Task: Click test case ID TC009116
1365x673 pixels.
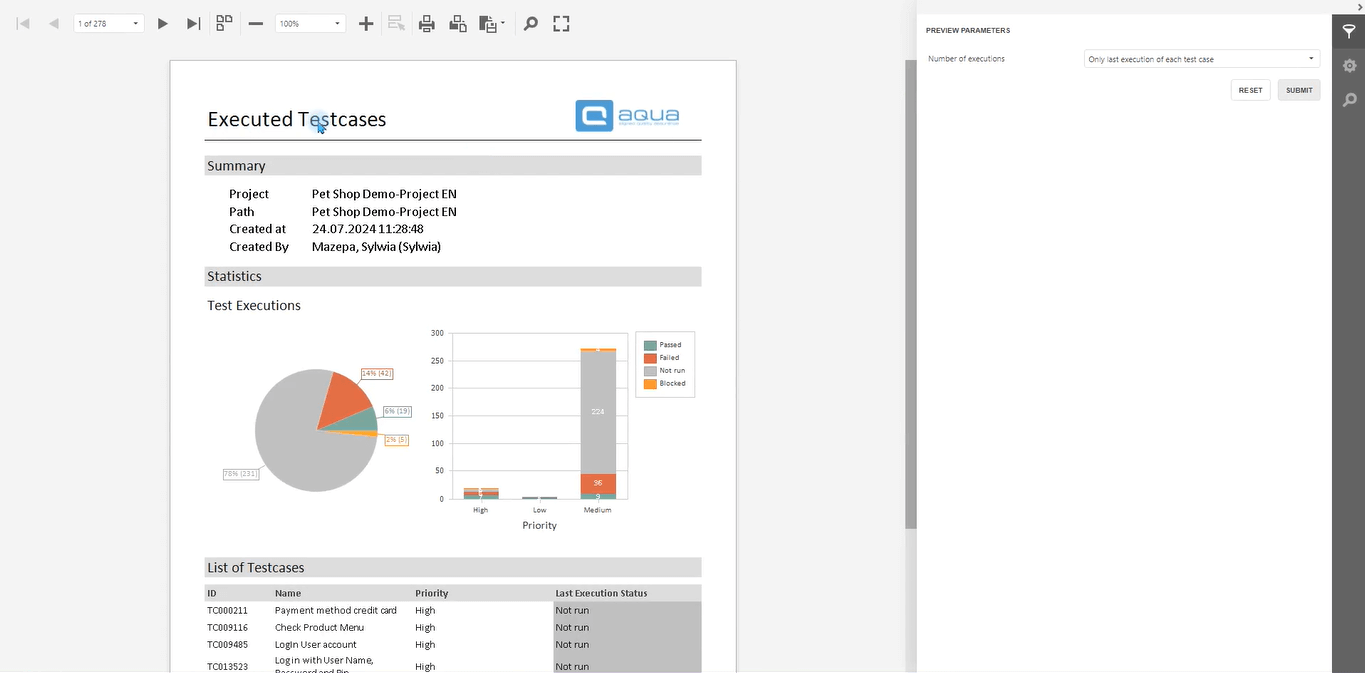Action: 227,627
